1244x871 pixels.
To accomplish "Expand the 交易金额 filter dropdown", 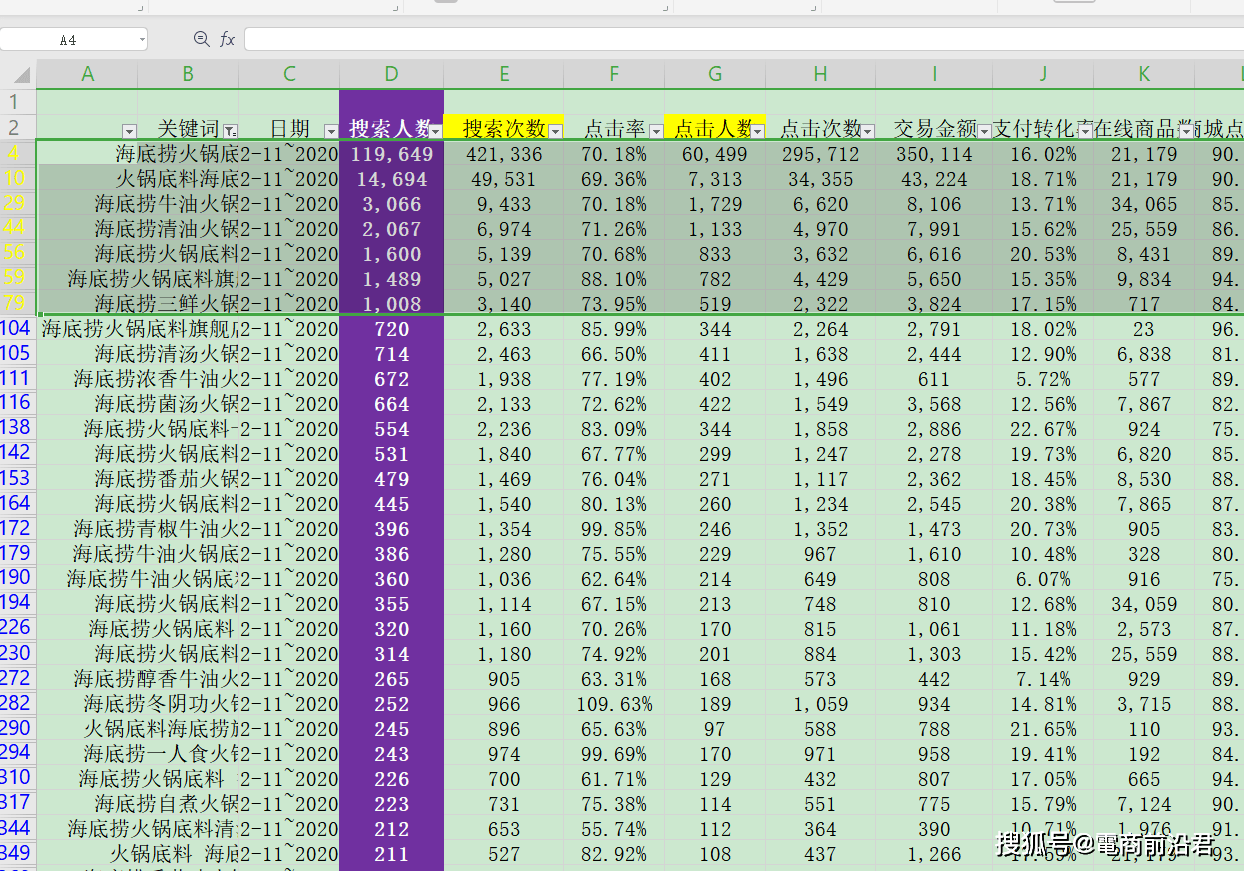I will tap(984, 131).
